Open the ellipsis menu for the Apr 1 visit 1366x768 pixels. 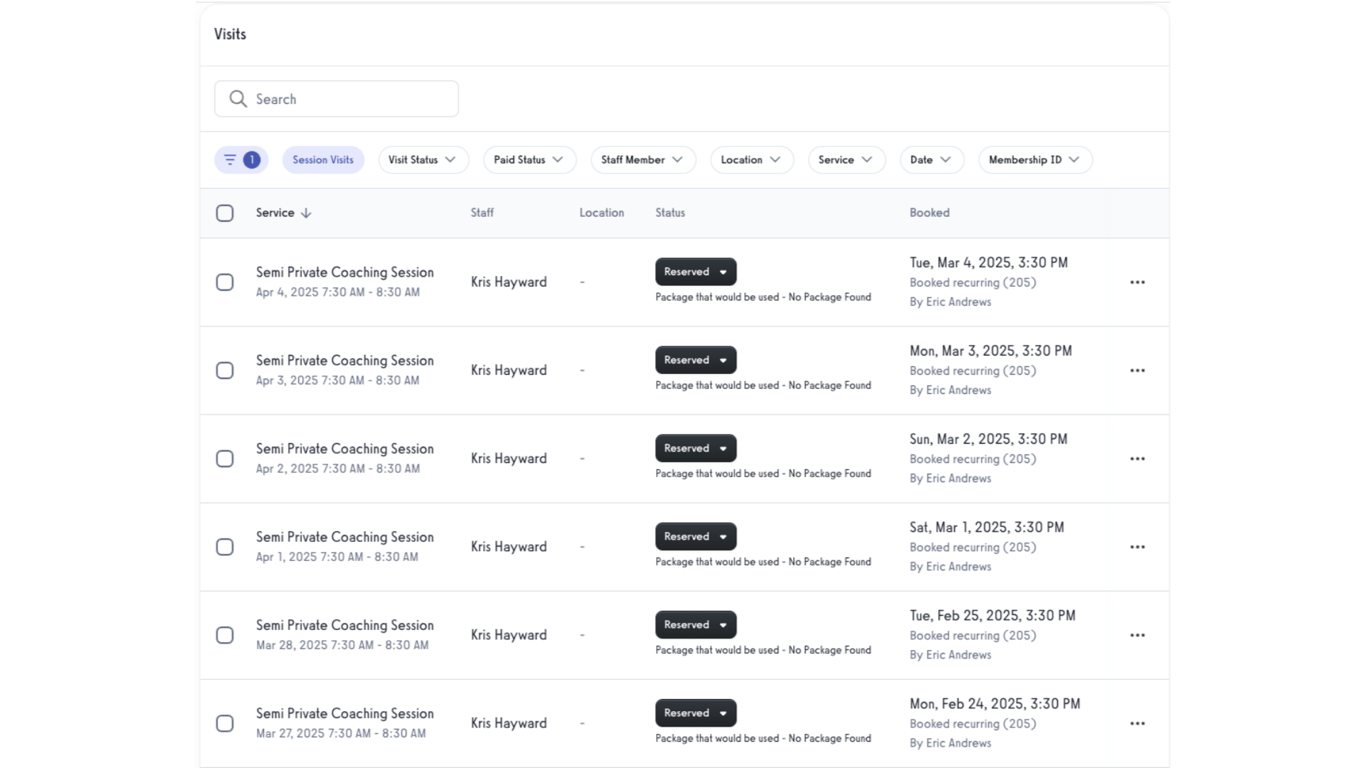1137,546
